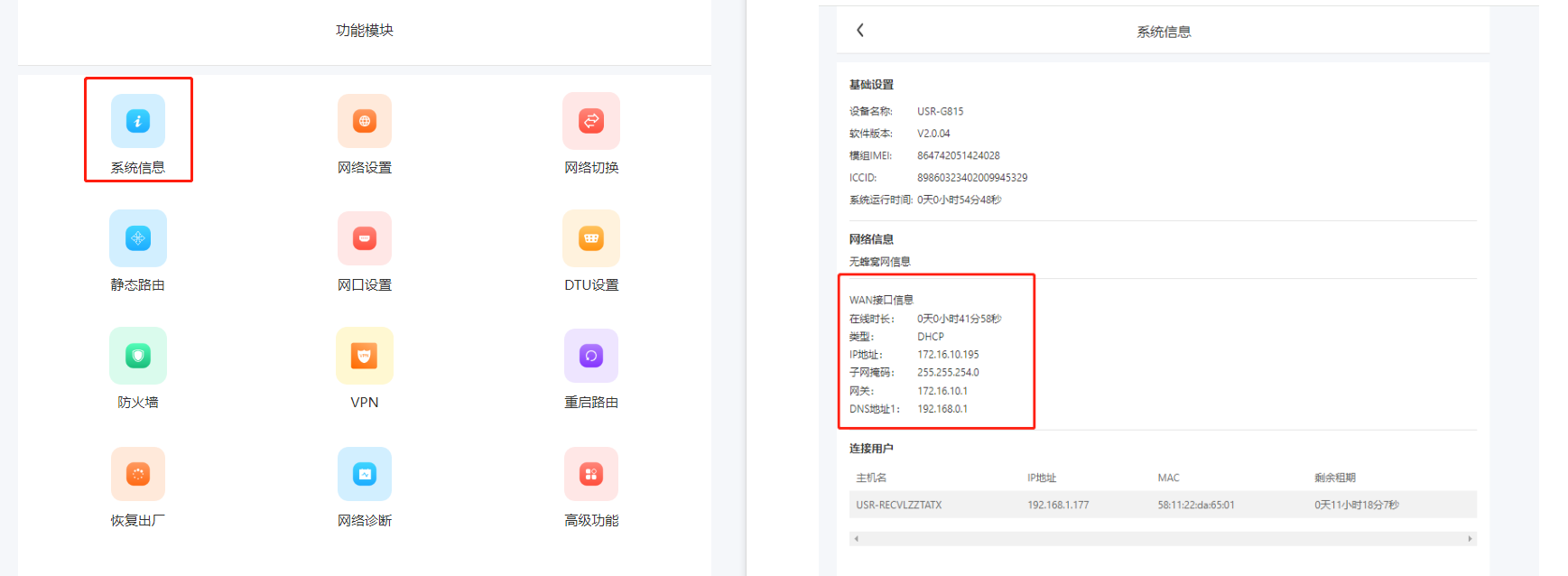Open the 网络诊断 module icon
Screen dimensions: 1568x576
[x=365, y=474]
